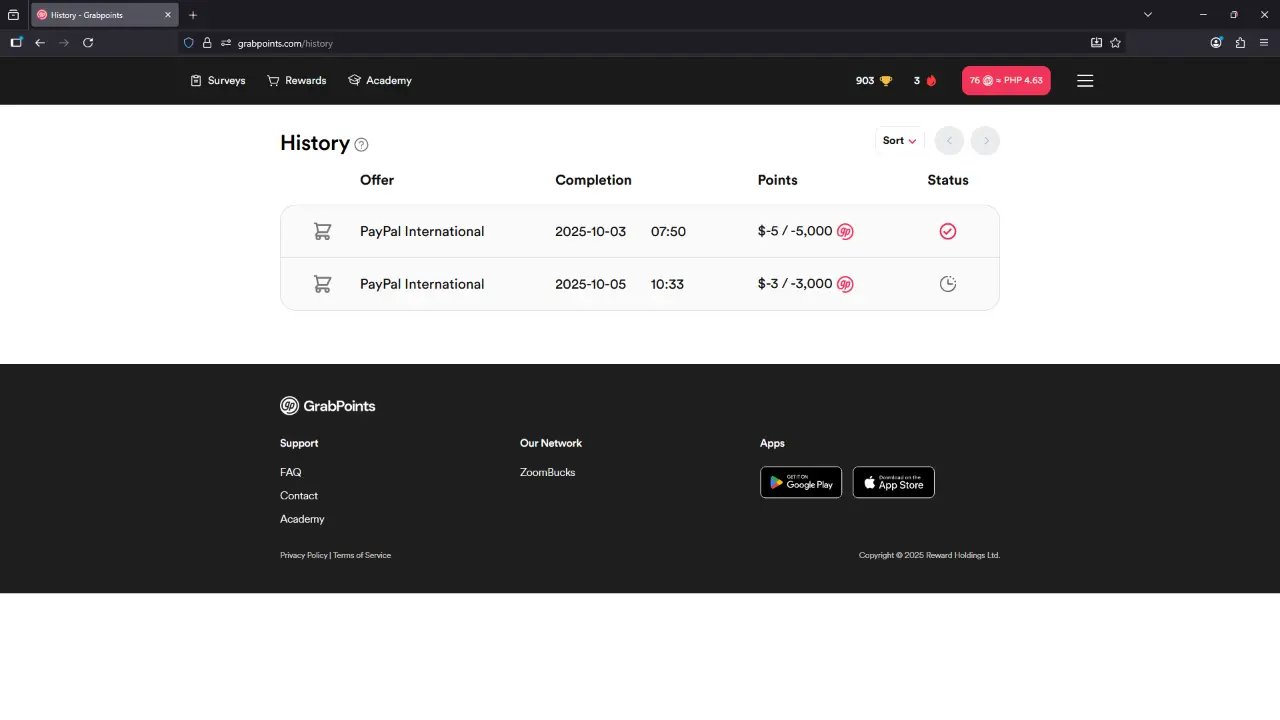
Task: Click the 76 points PHP 4.63 balance button
Action: point(1006,81)
